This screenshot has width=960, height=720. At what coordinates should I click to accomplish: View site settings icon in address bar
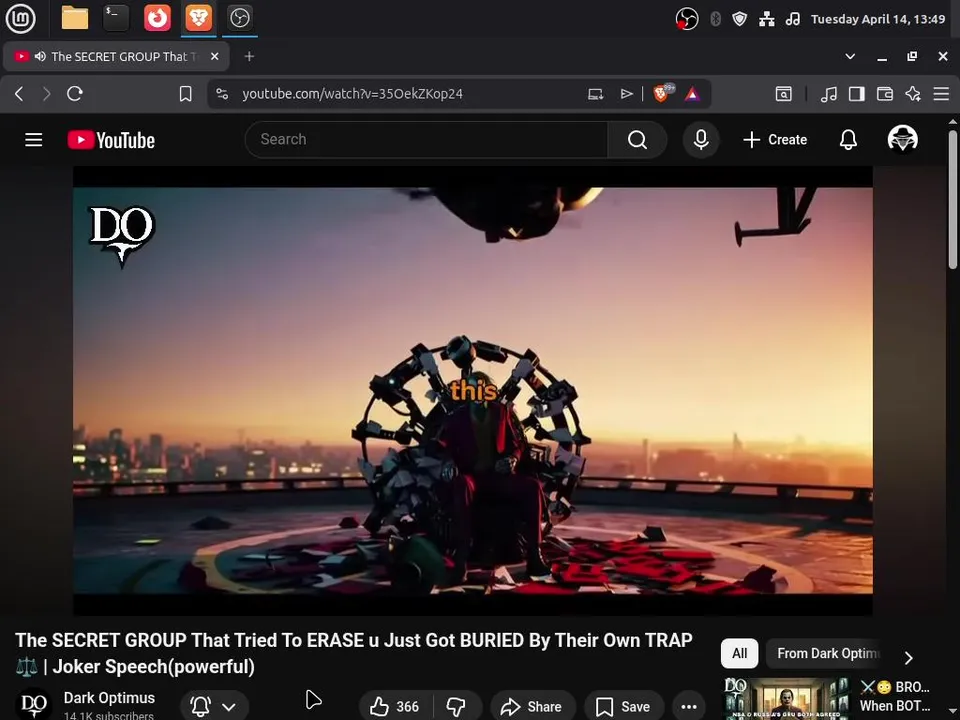click(x=222, y=94)
